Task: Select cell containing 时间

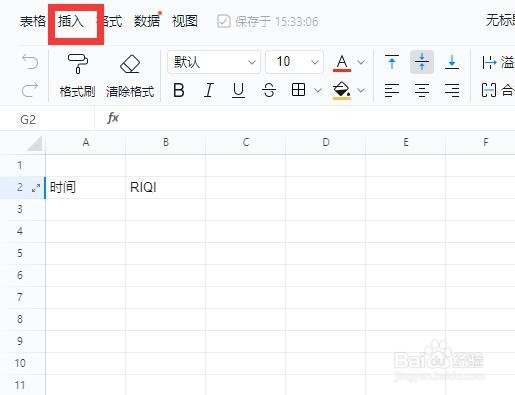Action: (x=86, y=187)
